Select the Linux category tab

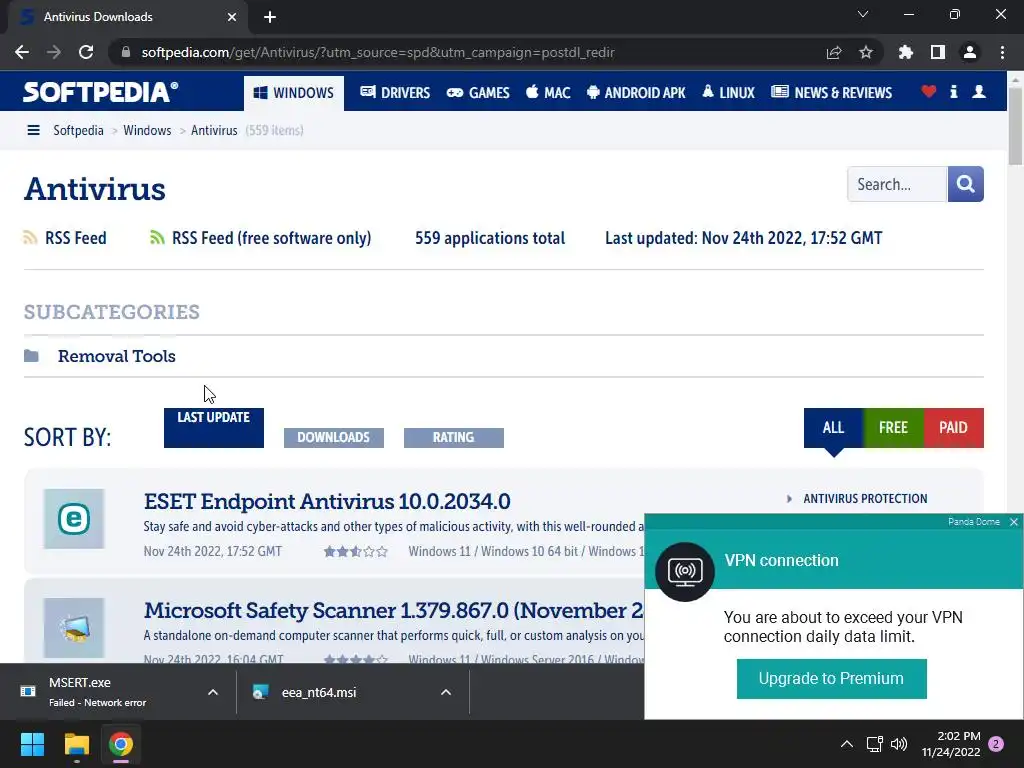[729, 93]
